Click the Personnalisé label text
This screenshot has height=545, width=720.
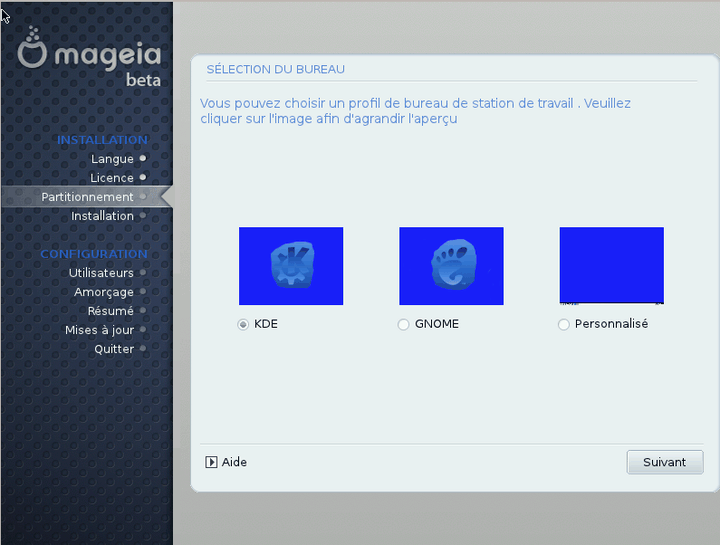click(611, 324)
